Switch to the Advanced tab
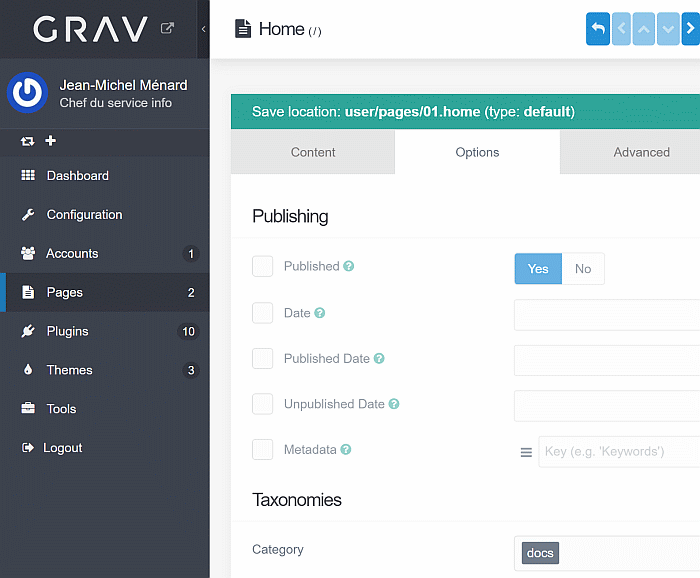This screenshot has height=578, width=700. [x=641, y=153]
